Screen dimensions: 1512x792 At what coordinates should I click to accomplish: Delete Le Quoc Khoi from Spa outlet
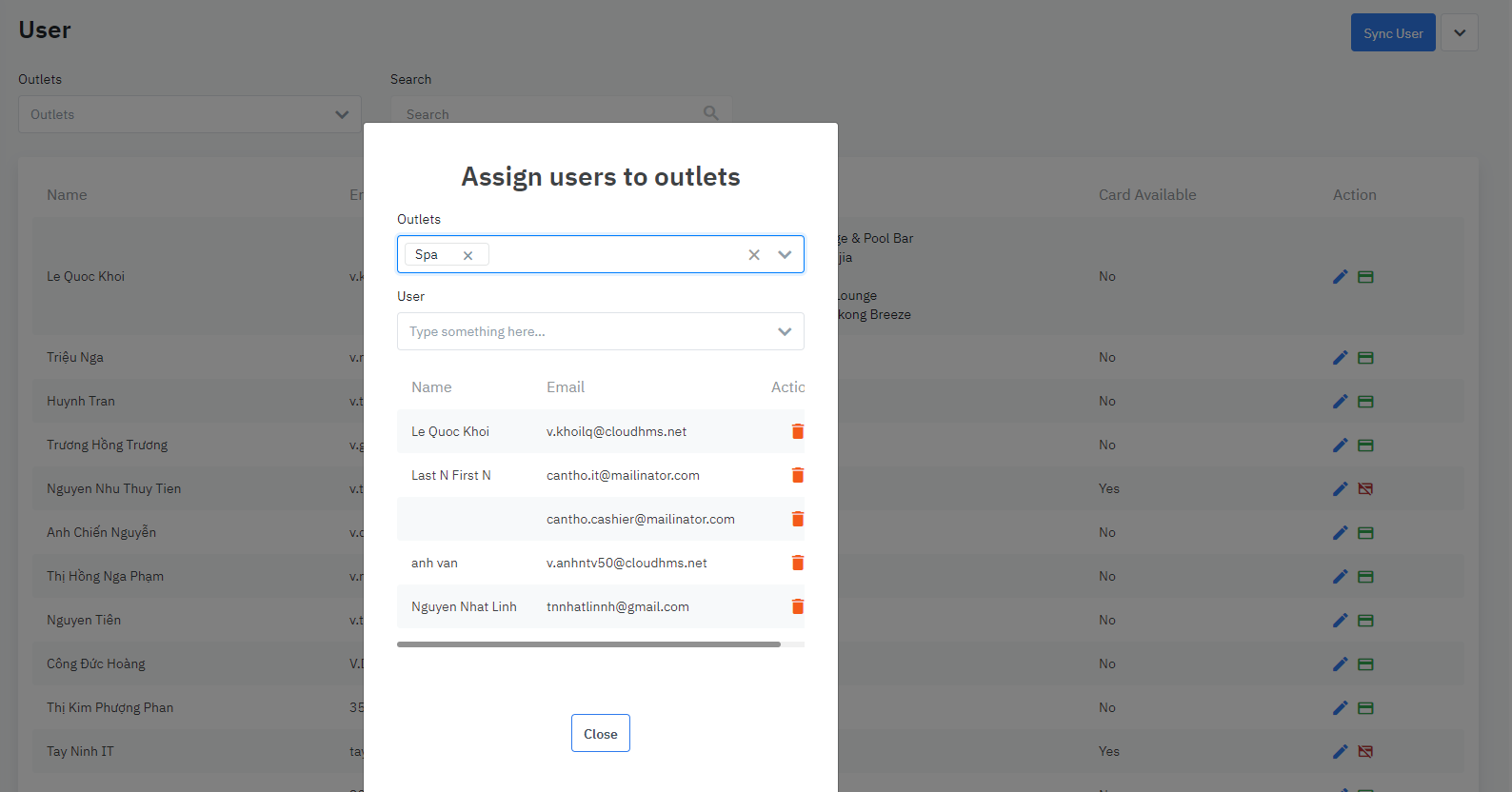797,431
